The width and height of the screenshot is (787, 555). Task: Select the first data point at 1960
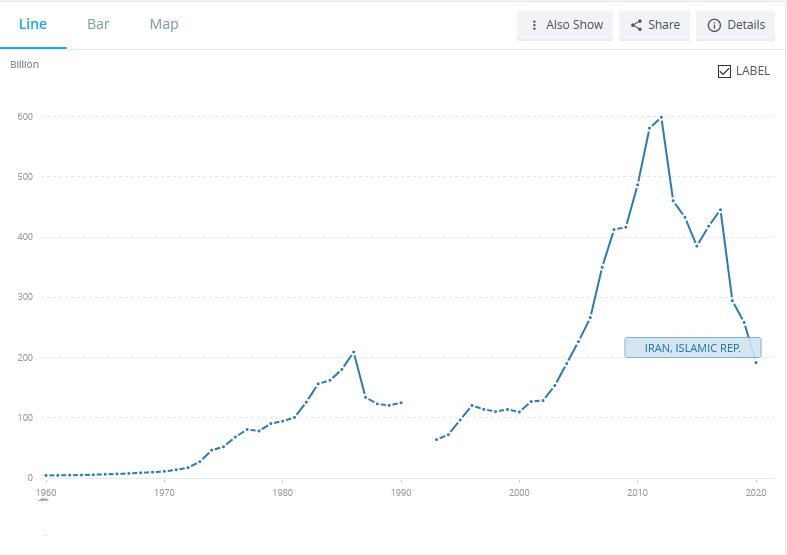click(46, 475)
